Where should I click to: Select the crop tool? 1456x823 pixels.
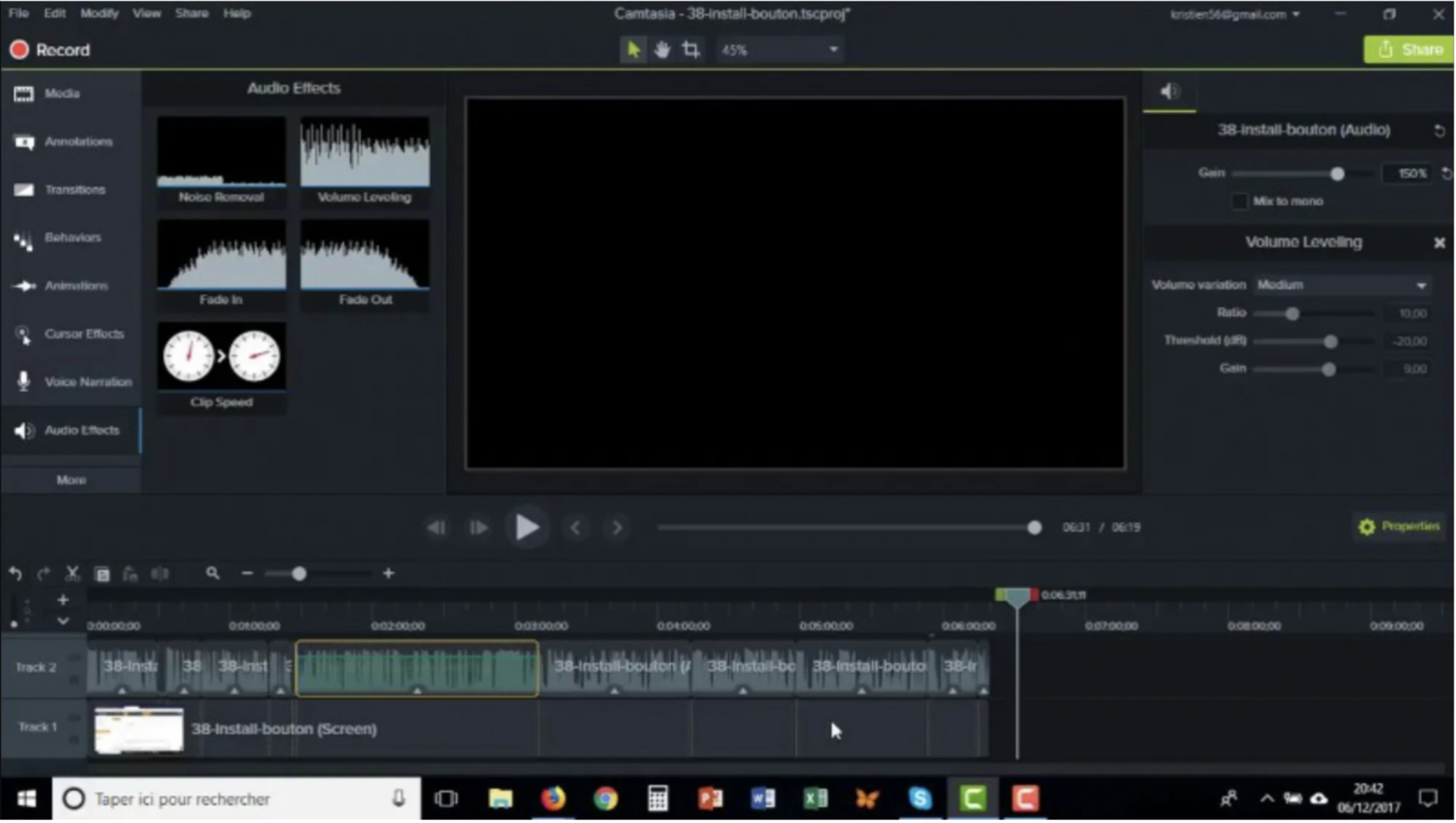pos(691,49)
